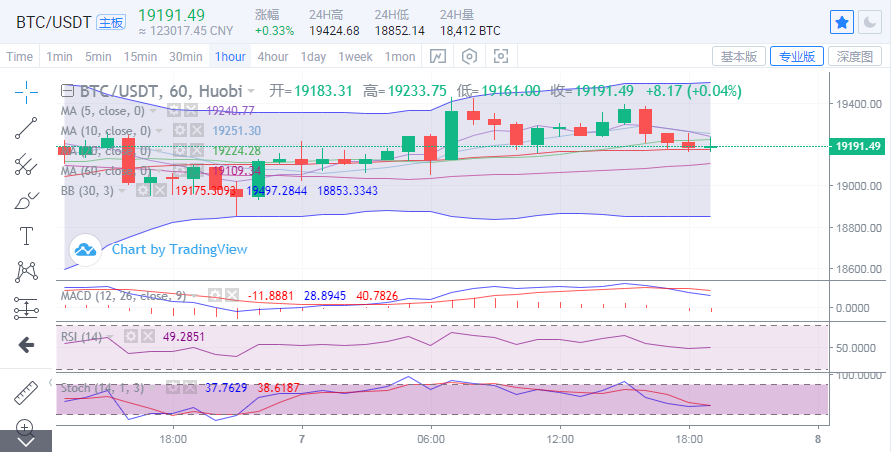Select the ruler measure tool
Screen dimensions: 891x452
26,393
